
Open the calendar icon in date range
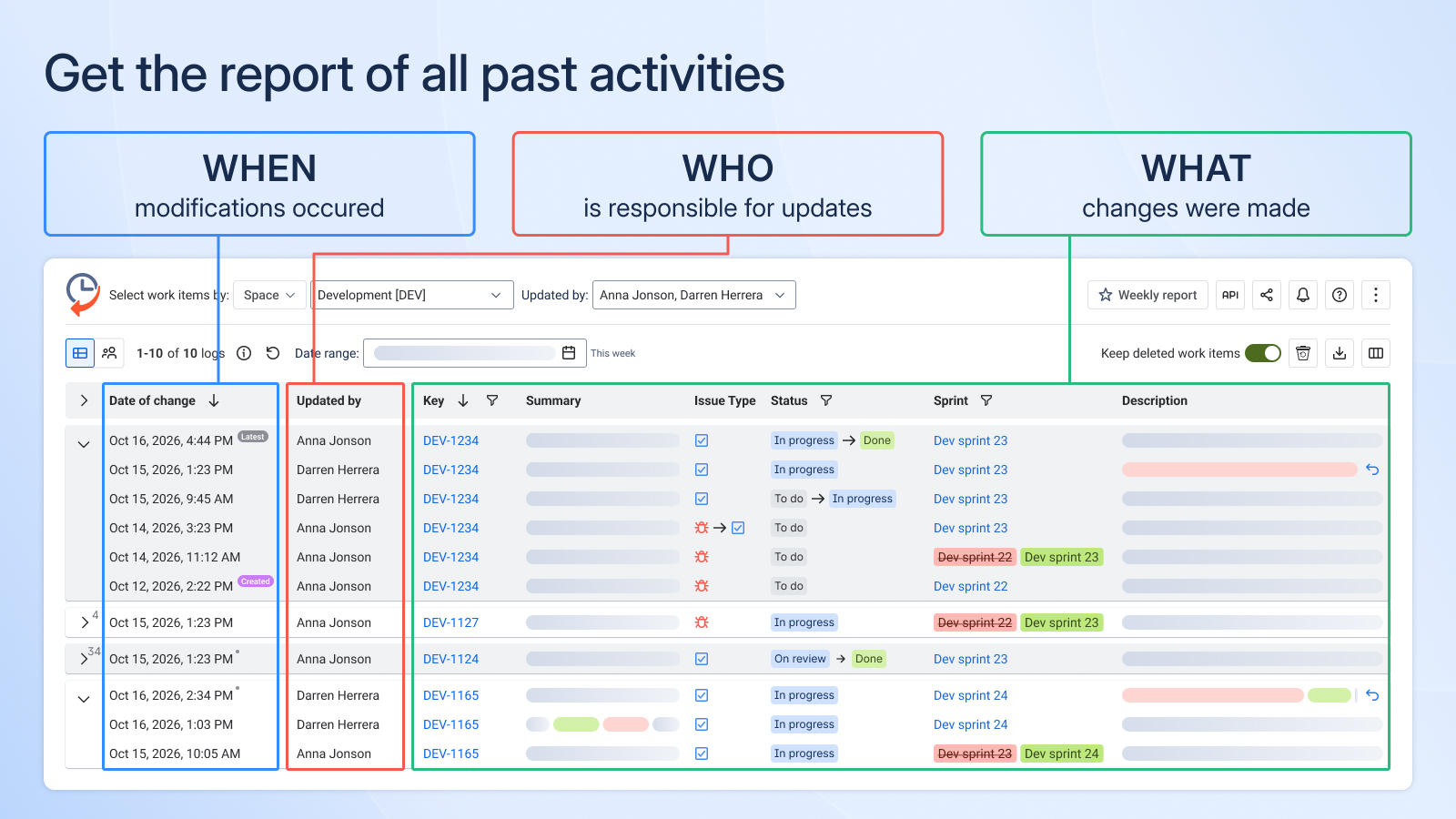coord(569,353)
